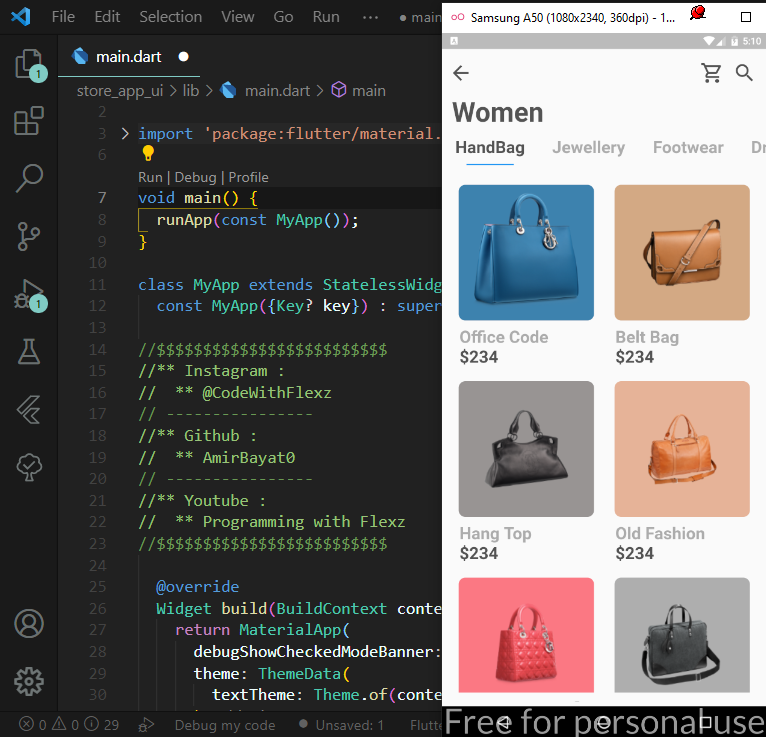Open the Flutter sidebar icon
This screenshot has height=737, width=766.
tap(28, 409)
